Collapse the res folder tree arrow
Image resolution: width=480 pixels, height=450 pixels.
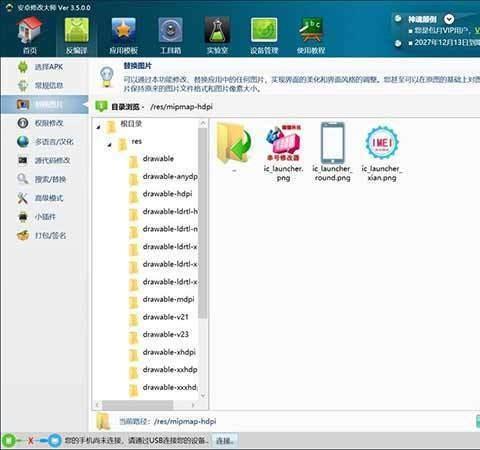[x=109, y=145]
